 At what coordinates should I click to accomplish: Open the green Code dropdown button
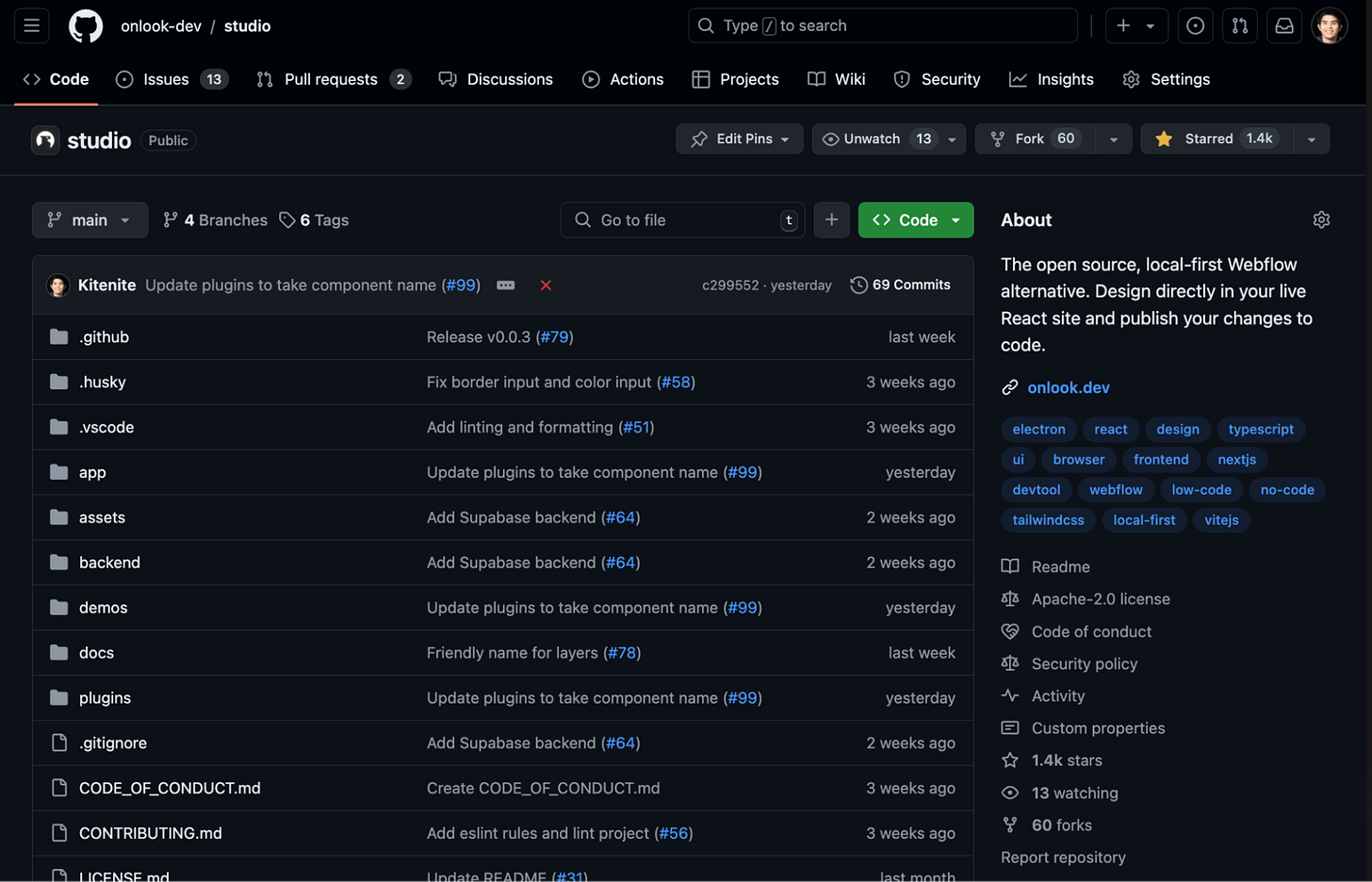coord(916,220)
